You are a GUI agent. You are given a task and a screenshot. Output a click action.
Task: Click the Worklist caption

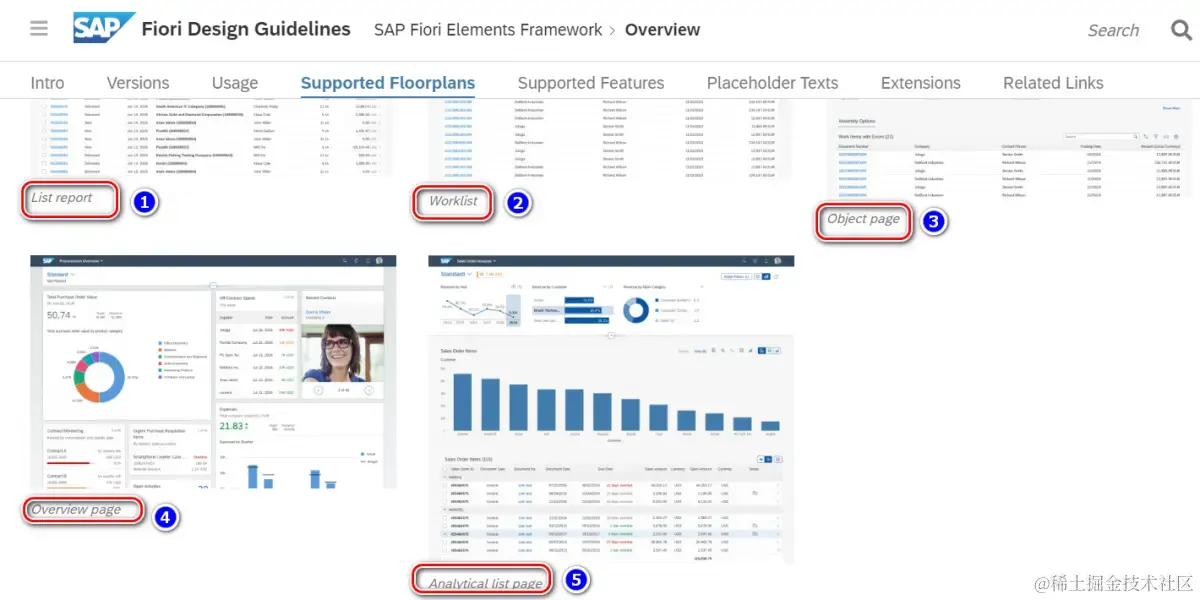[453, 201]
